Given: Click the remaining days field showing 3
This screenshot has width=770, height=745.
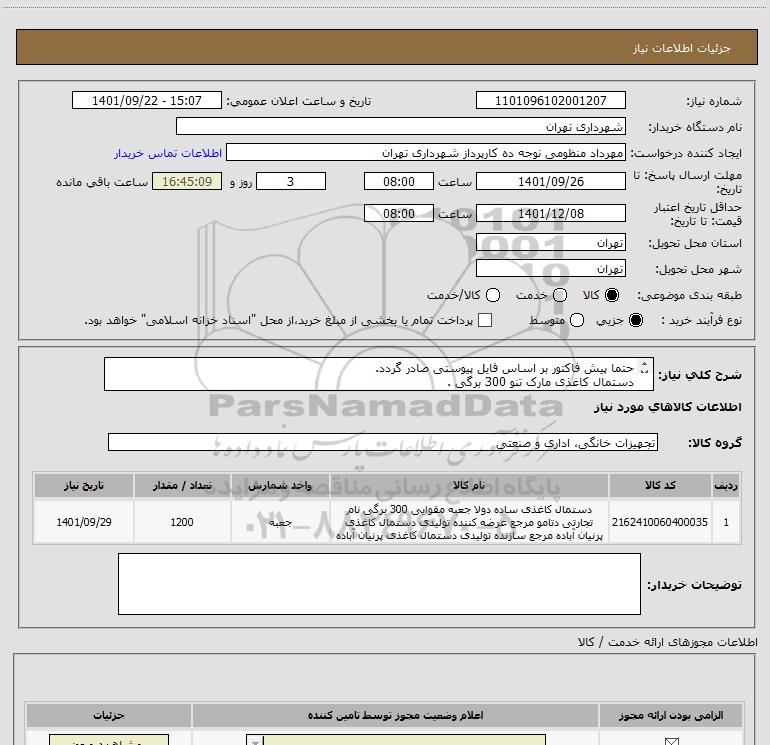Looking at the screenshot, I should tap(291, 181).
